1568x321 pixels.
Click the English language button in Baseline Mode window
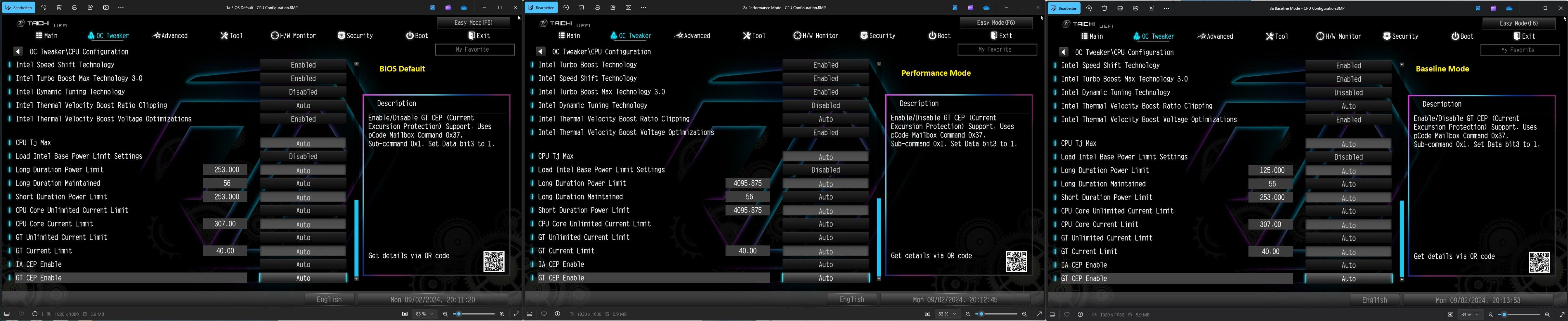tap(1374, 300)
